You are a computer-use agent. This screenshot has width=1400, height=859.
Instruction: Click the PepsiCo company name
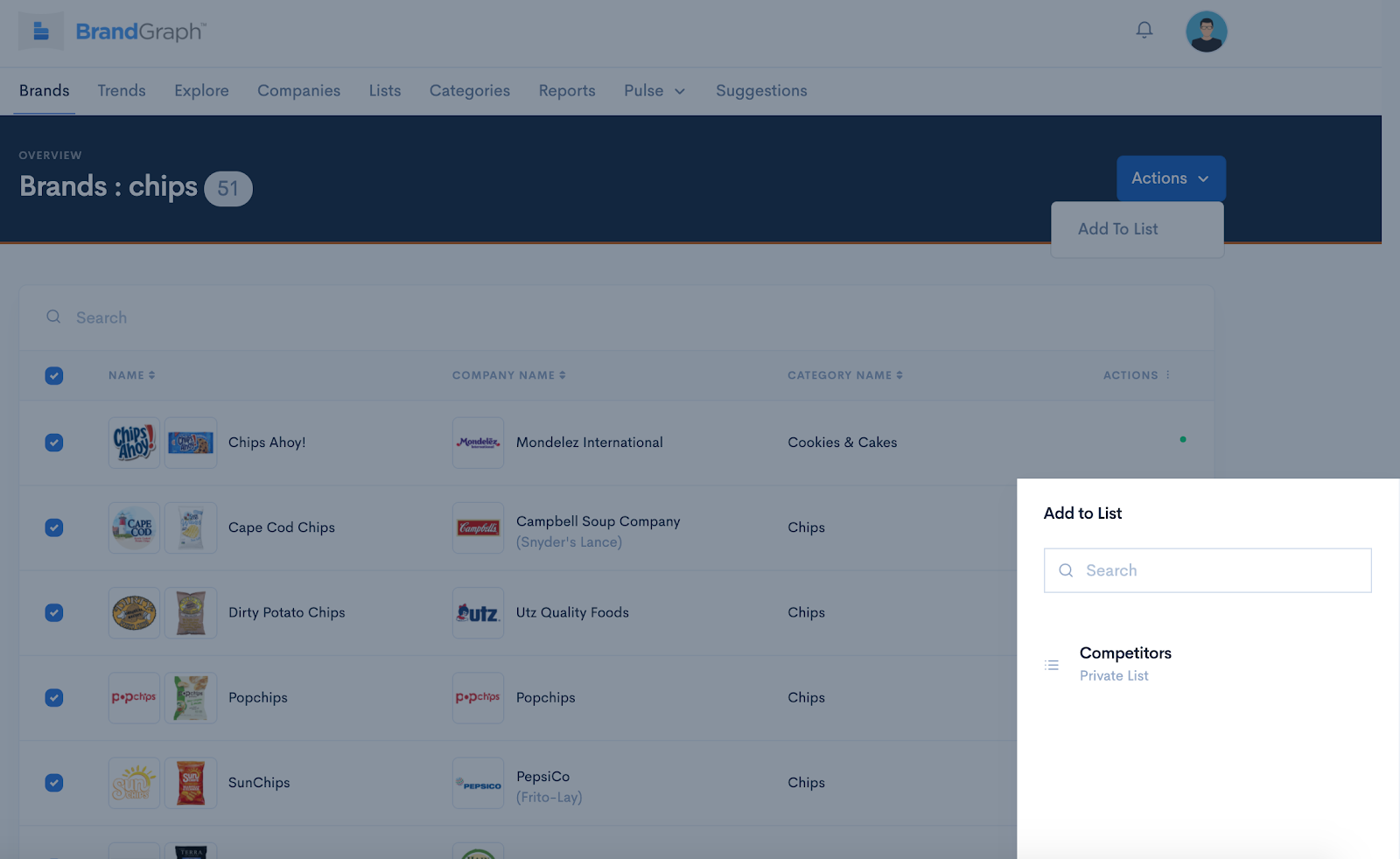pyautogui.click(x=543, y=777)
